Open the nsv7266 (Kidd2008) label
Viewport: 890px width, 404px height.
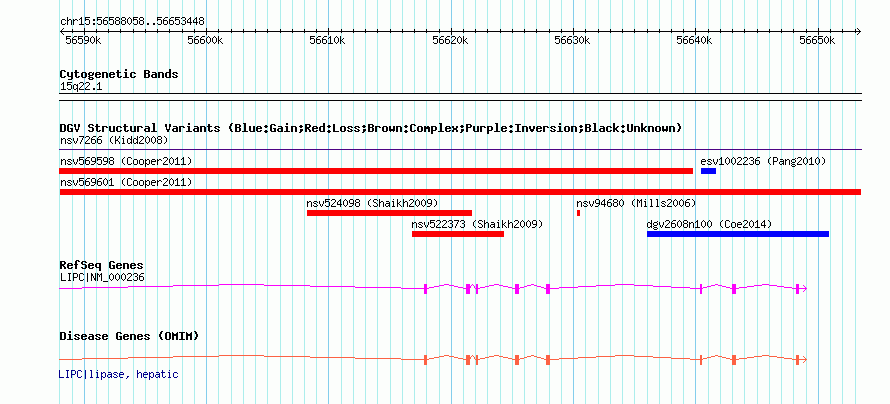[x=114, y=140]
